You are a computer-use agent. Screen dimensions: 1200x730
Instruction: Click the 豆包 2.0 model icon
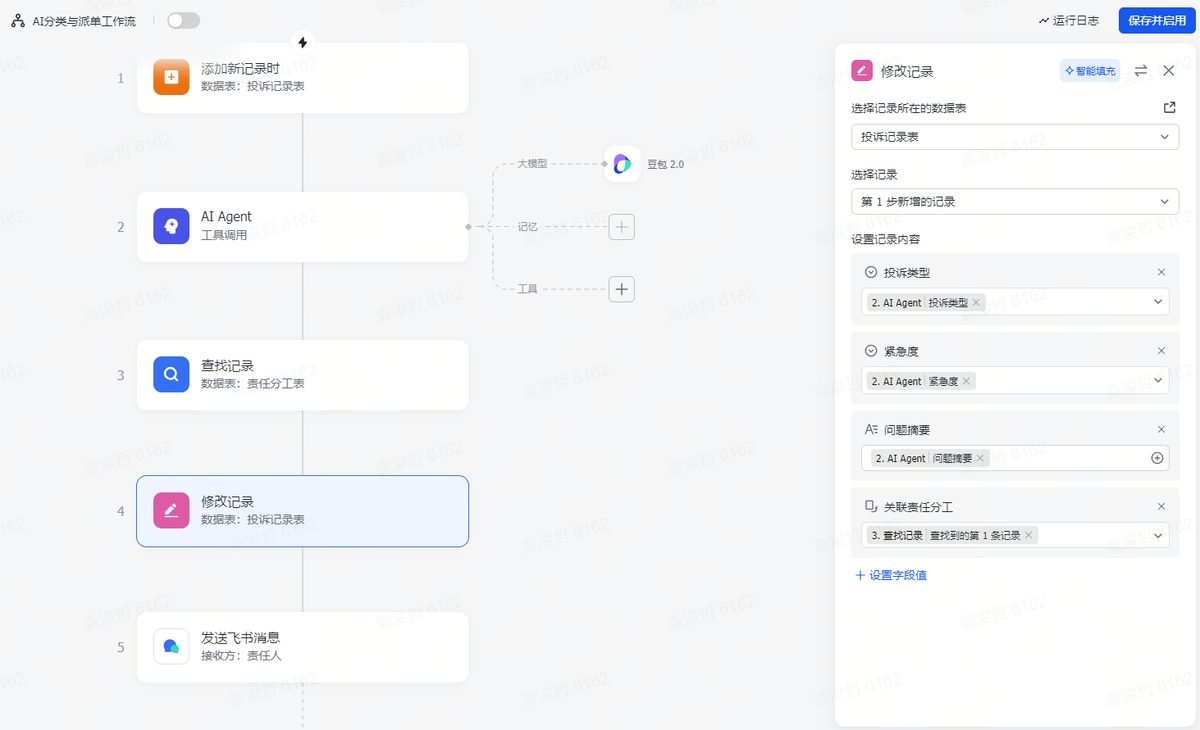coord(622,164)
